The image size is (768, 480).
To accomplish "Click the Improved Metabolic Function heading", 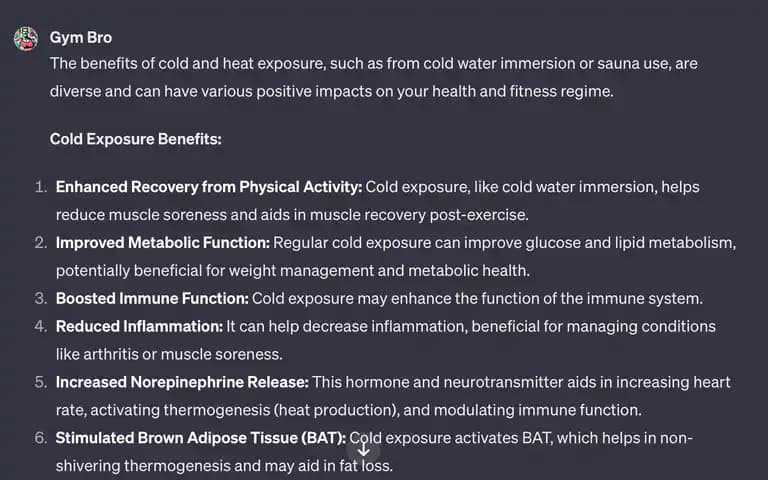I will (163, 243).
